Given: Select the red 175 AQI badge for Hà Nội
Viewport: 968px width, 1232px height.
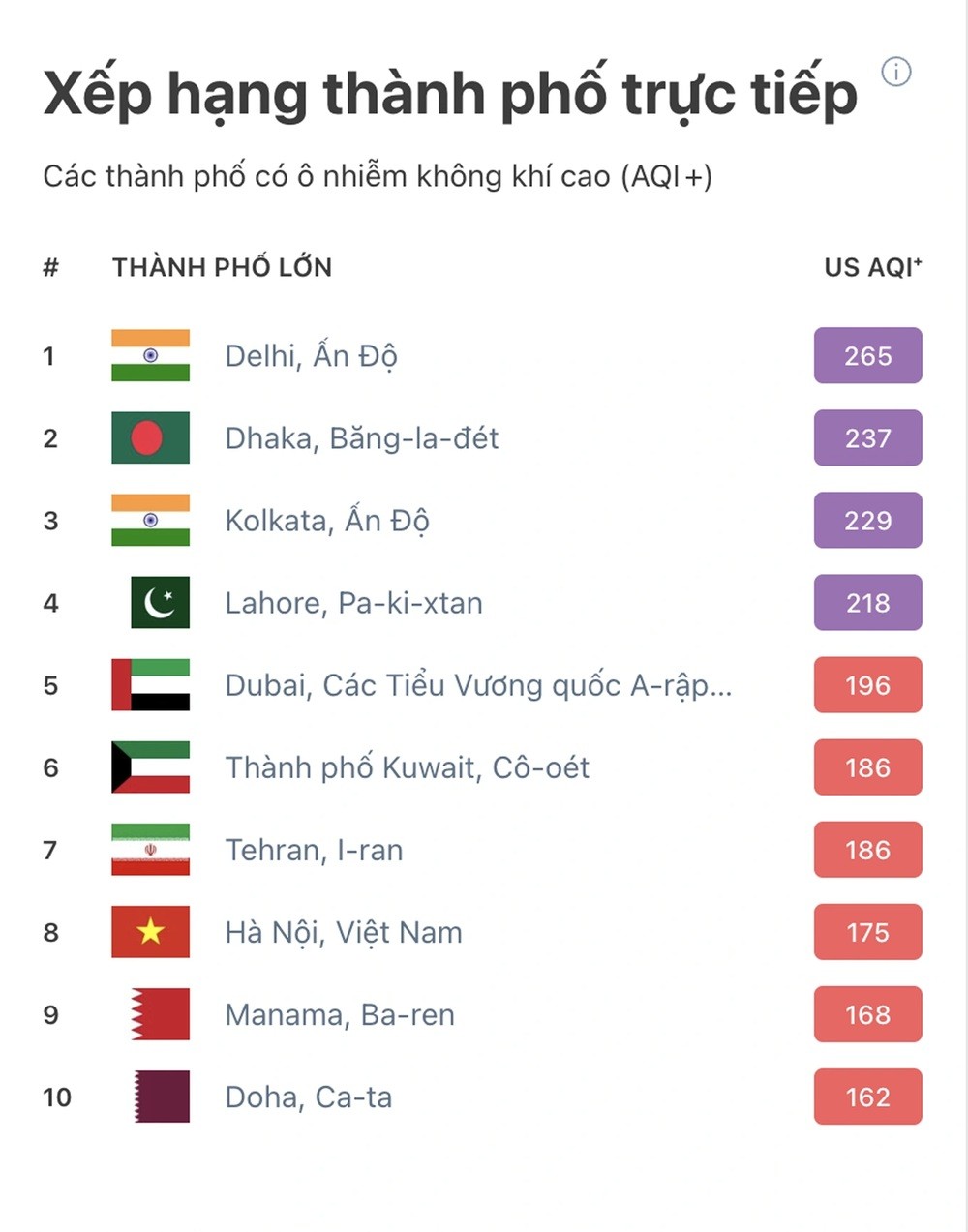Looking at the screenshot, I should coord(867,932).
